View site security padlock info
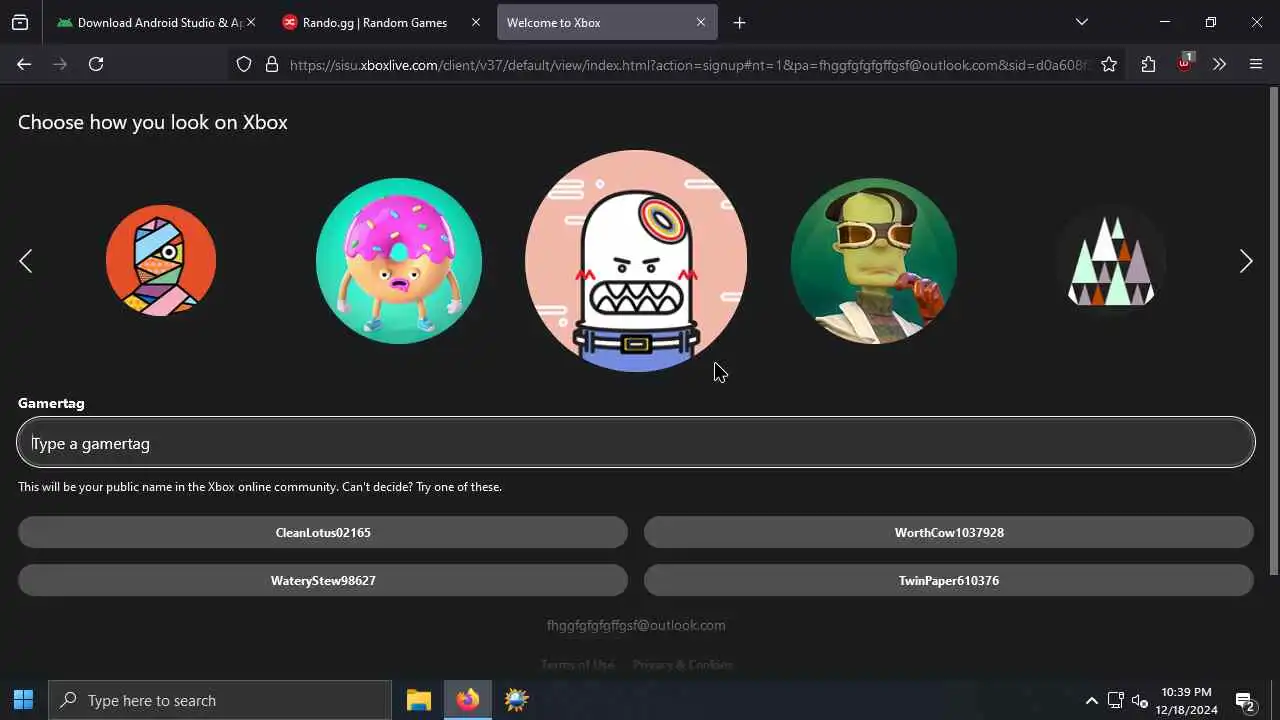1280x720 pixels. [x=271, y=64]
